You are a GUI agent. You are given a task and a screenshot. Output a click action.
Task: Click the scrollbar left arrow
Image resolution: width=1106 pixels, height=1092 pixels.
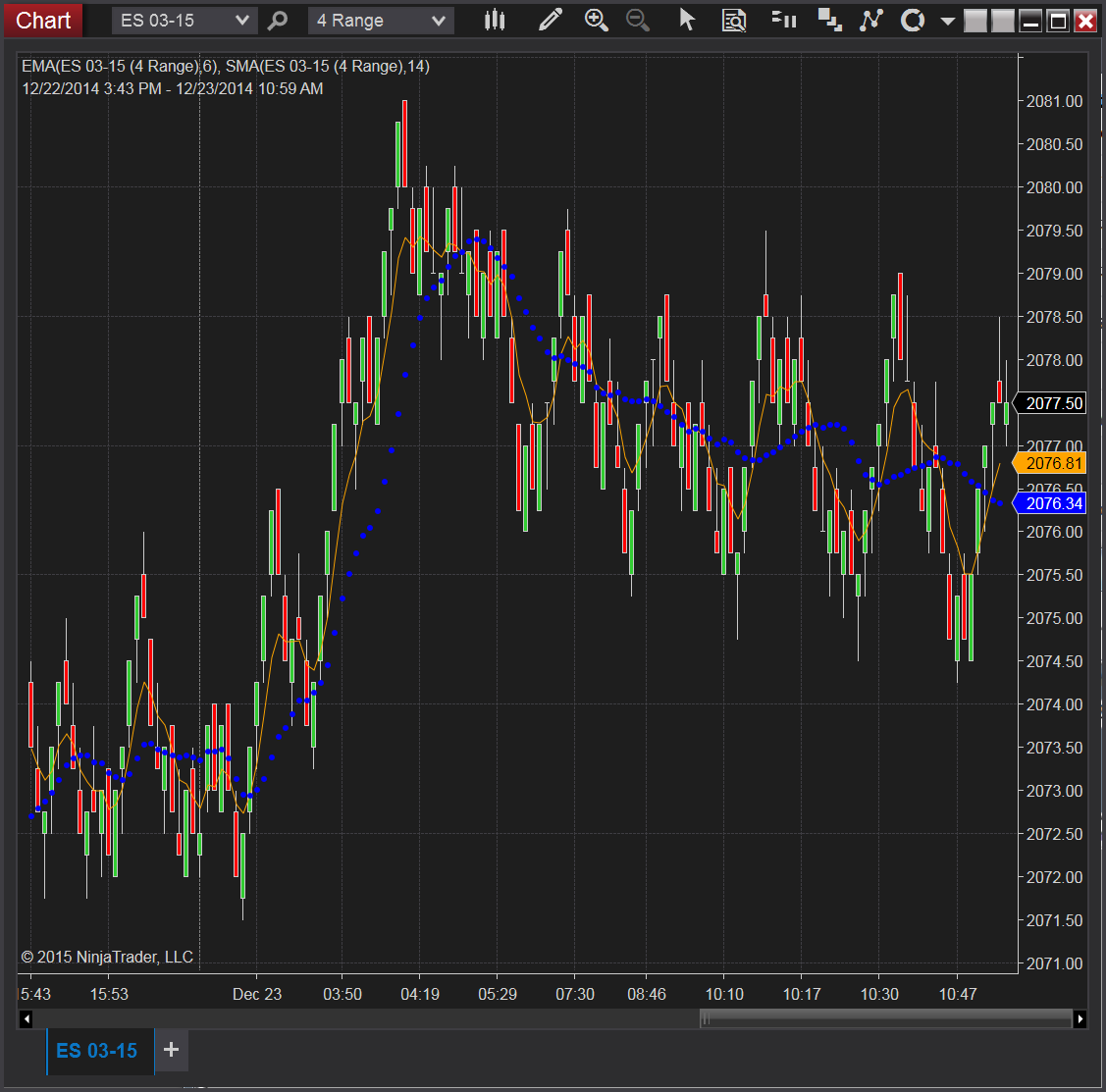pos(26,1018)
